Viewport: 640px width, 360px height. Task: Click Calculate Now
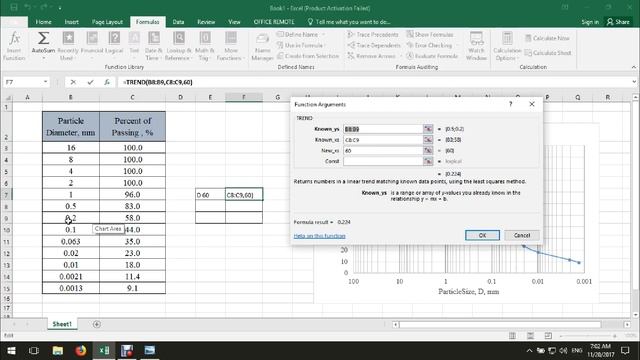point(547,38)
